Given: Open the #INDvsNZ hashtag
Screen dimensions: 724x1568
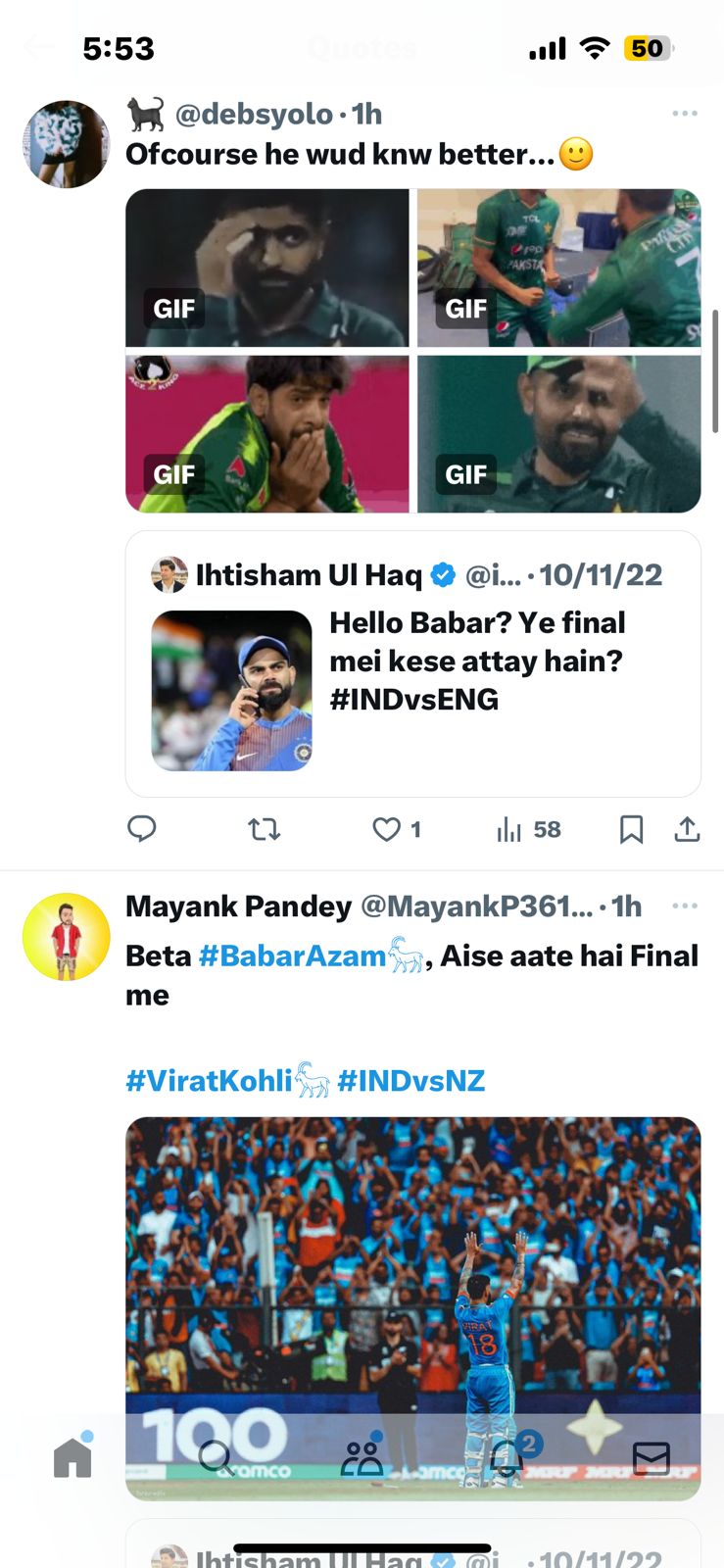Looking at the screenshot, I should 410,1081.
